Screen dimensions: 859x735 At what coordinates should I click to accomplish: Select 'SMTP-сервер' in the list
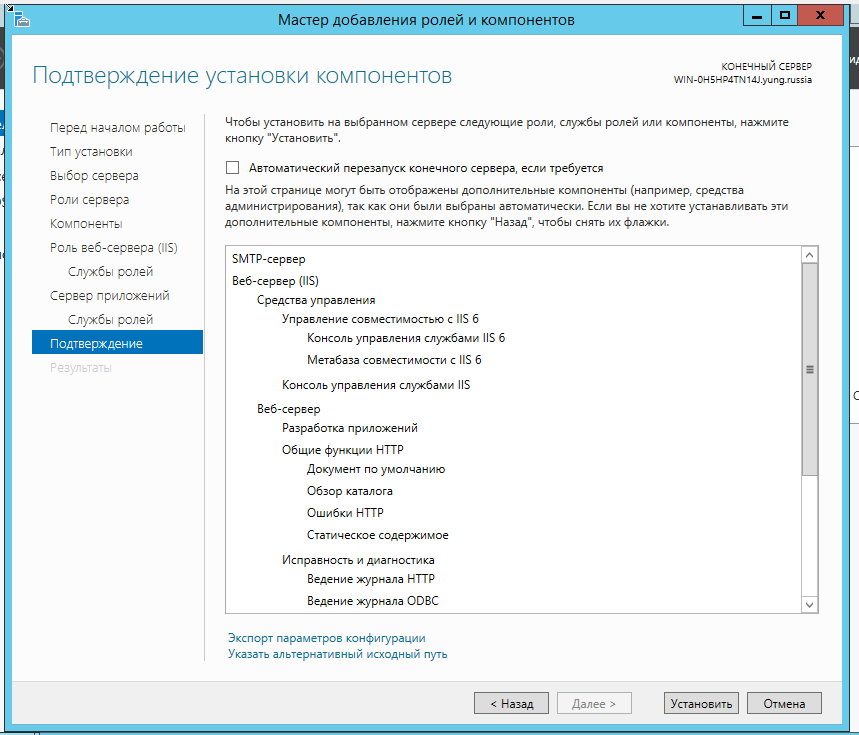point(268,259)
